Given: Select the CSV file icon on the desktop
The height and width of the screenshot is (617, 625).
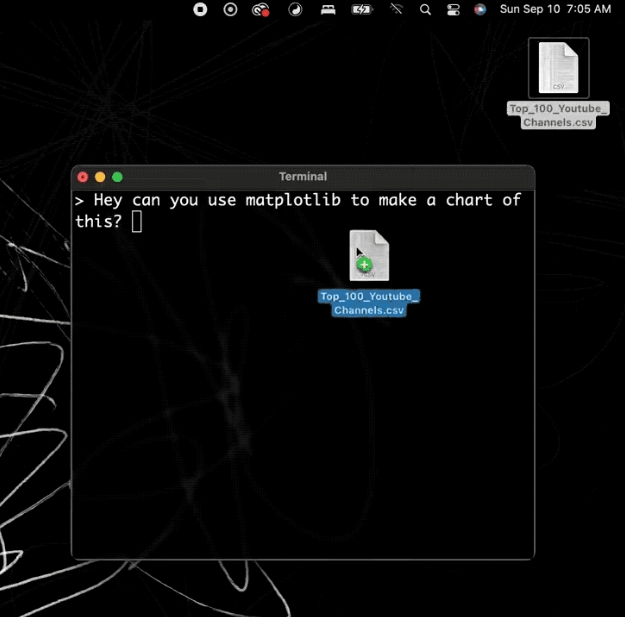Looking at the screenshot, I should coord(558,67).
